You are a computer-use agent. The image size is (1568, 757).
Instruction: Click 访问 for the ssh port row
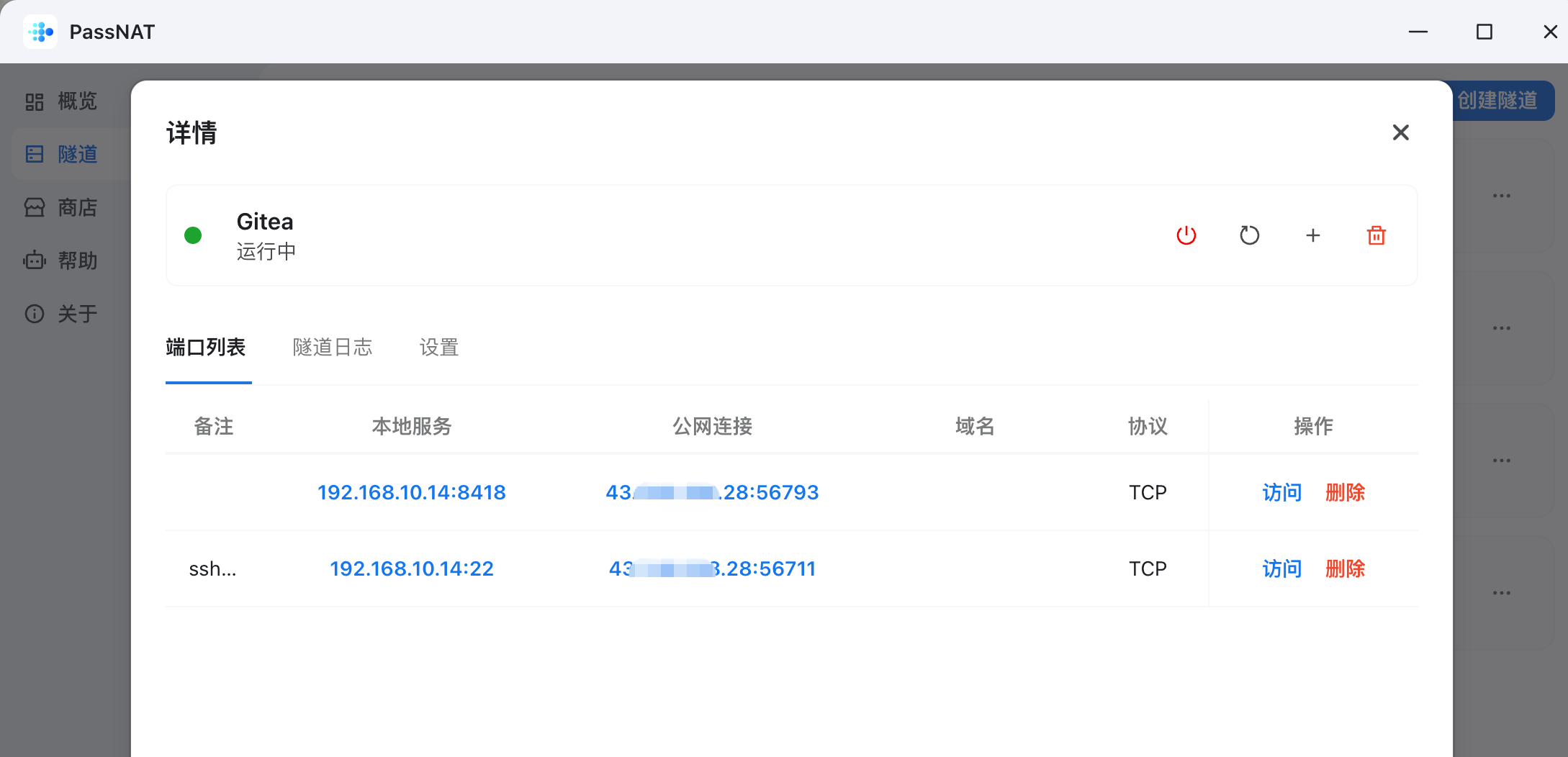(x=1281, y=568)
